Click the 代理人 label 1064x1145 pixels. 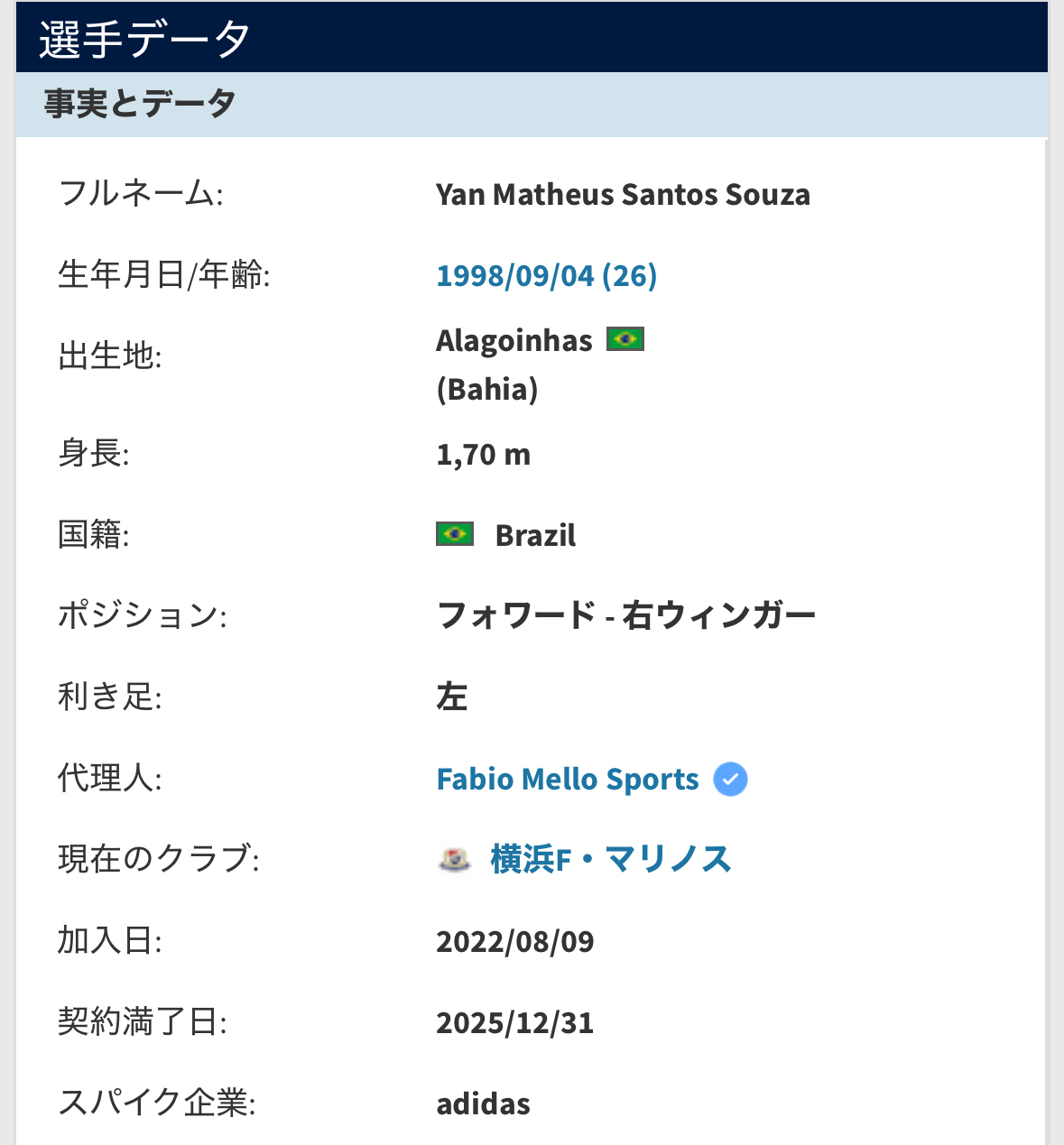(x=110, y=778)
